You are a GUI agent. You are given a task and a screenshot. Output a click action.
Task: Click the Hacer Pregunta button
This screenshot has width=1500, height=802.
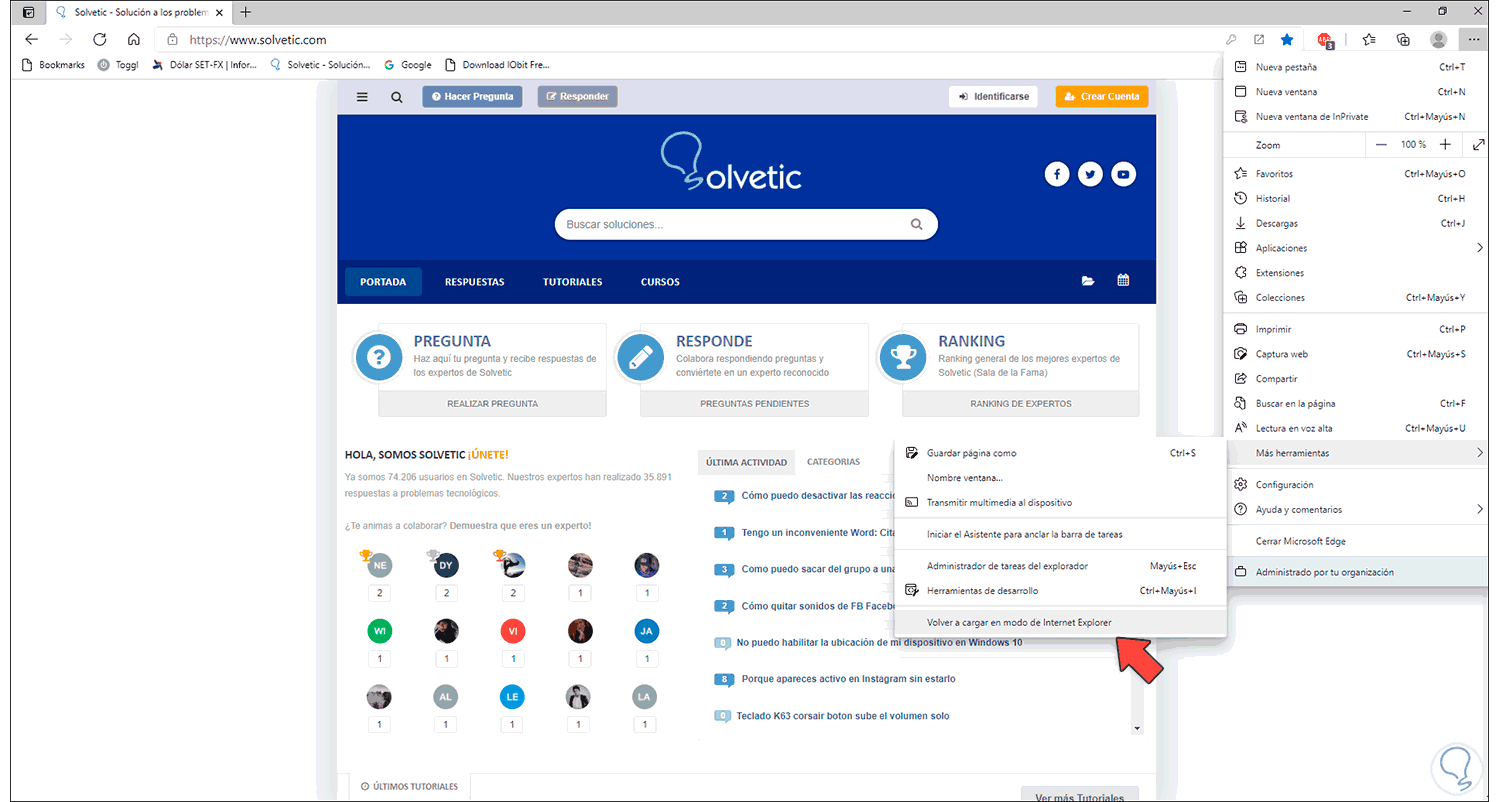(x=472, y=97)
